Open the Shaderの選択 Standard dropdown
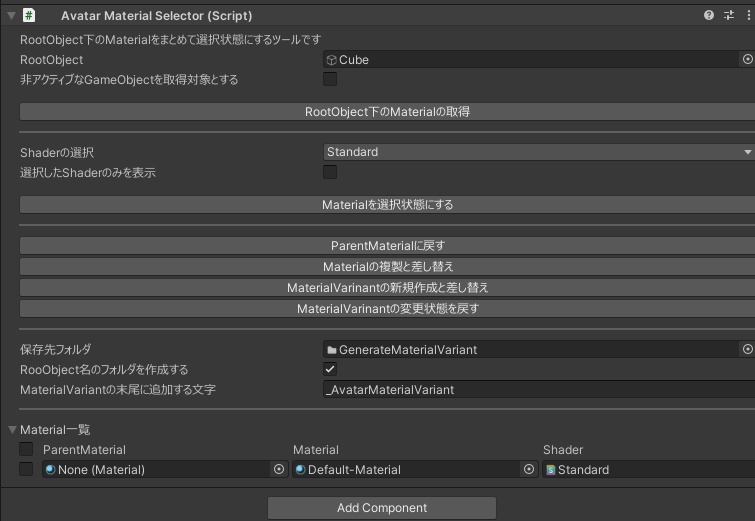The image size is (755, 521). pyautogui.click(x=539, y=152)
